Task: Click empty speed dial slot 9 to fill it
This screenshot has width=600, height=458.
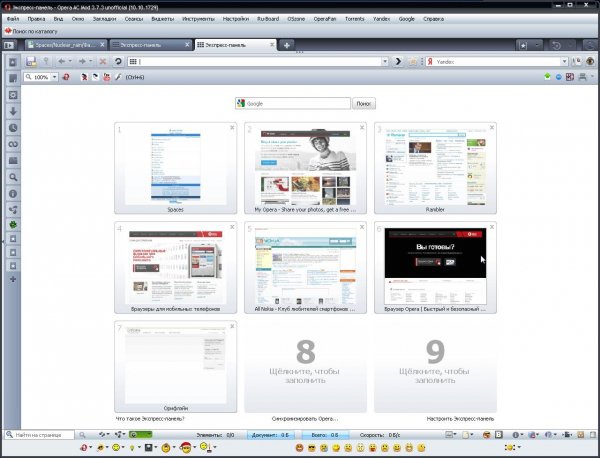Action: (x=435, y=367)
